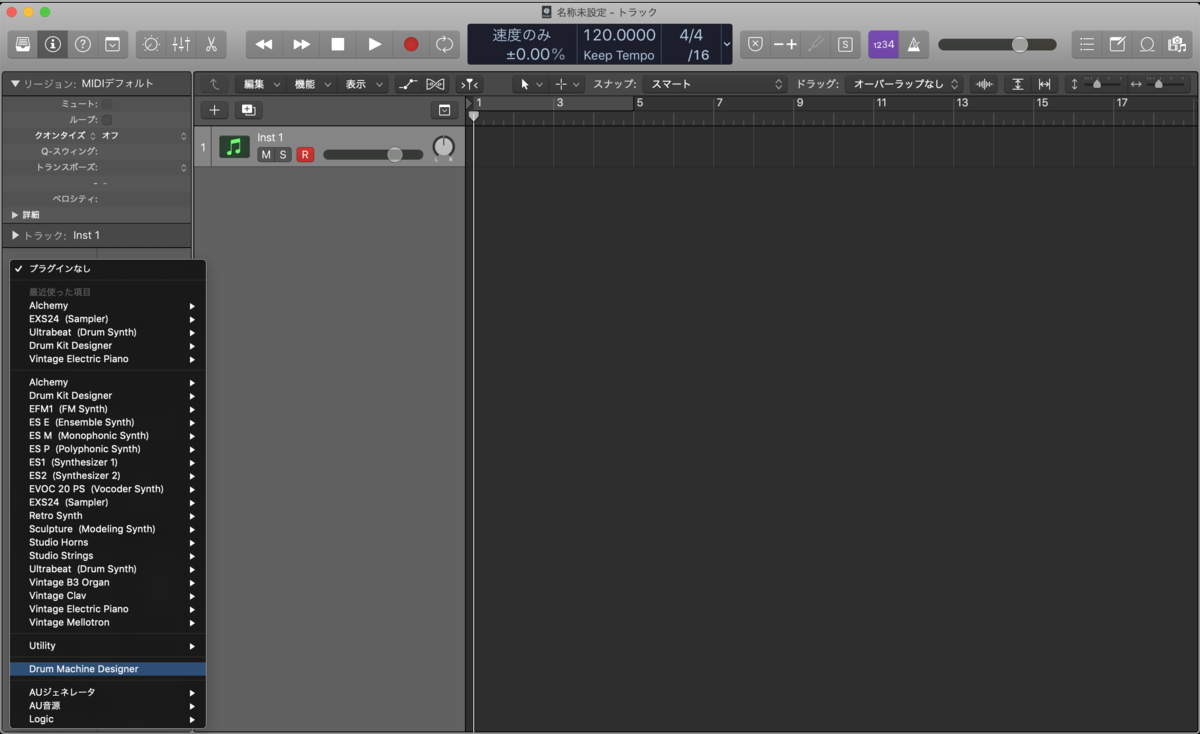Enable the ミュート checkbox

107,104
